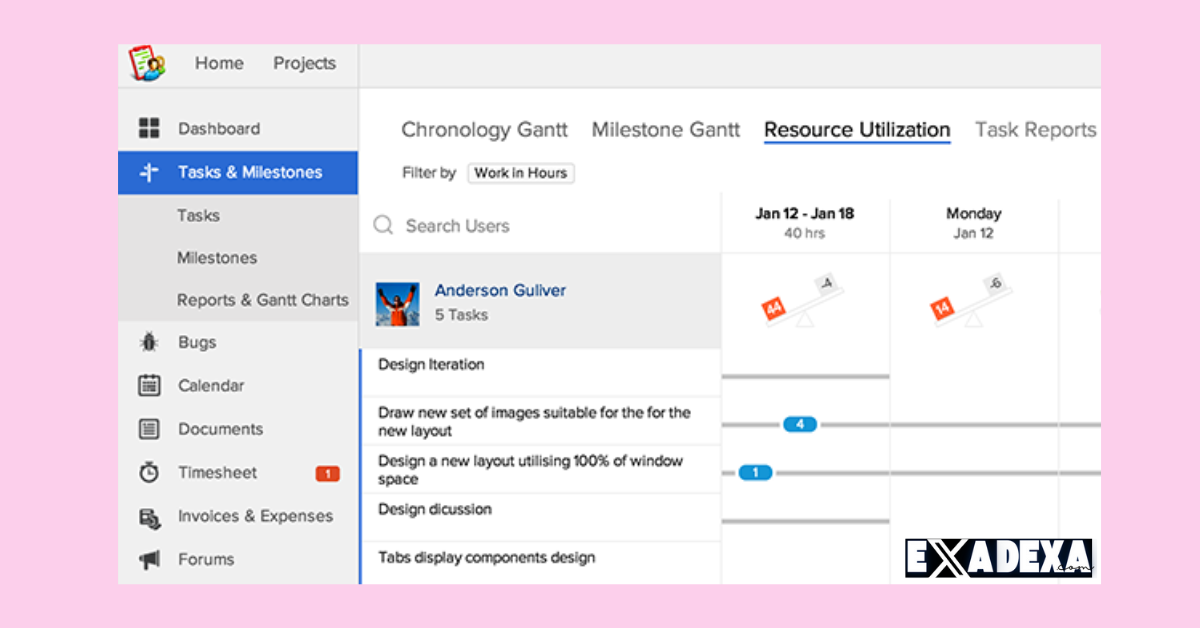1200x628 pixels.
Task: Click the 5 Tasks link under Anderson Guliver
Action: click(x=460, y=313)
